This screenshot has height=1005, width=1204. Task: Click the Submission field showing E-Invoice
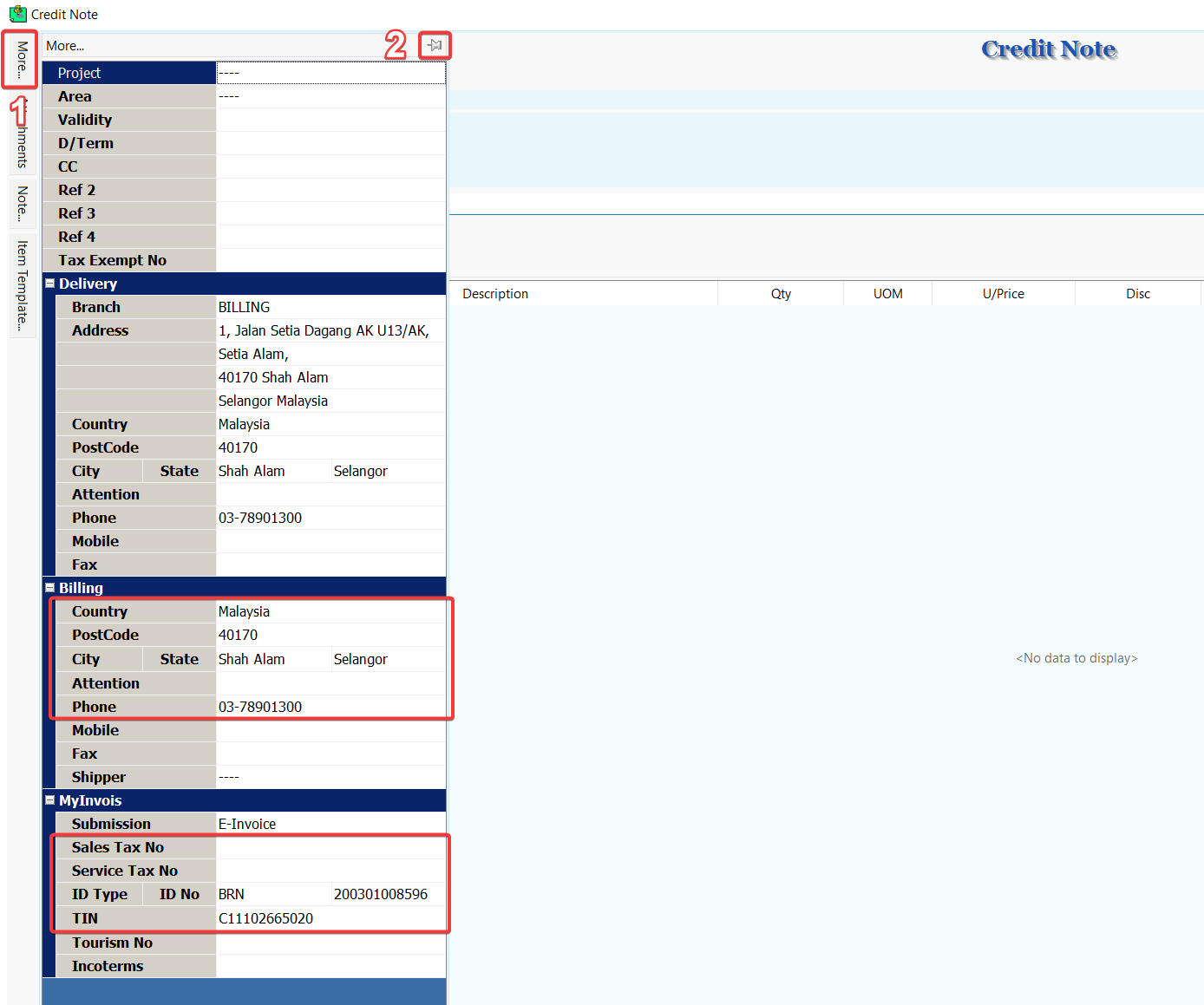(x=330, y=824)
